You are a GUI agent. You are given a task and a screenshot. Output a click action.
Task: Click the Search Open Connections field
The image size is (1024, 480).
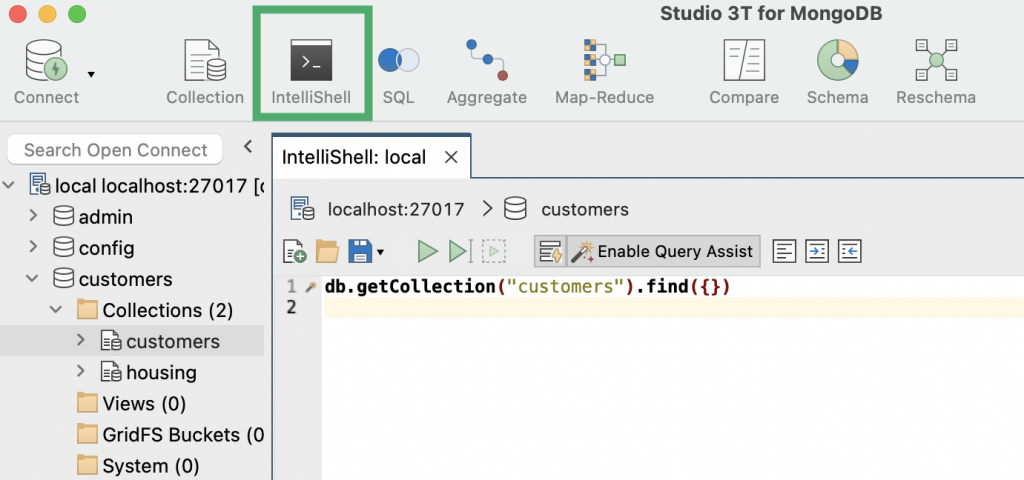click(115, 150)
